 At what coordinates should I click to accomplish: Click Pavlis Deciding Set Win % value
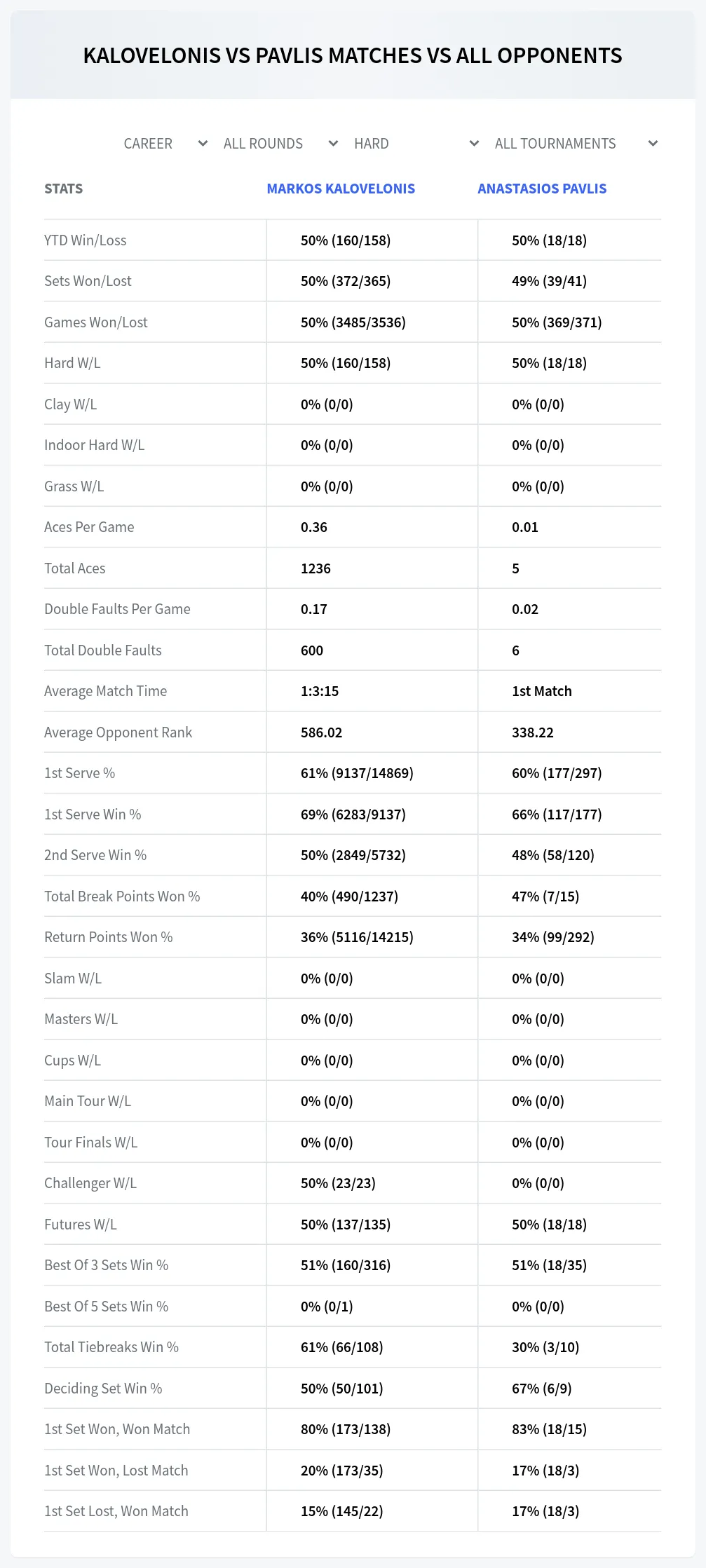click(x=542, y=1389)
